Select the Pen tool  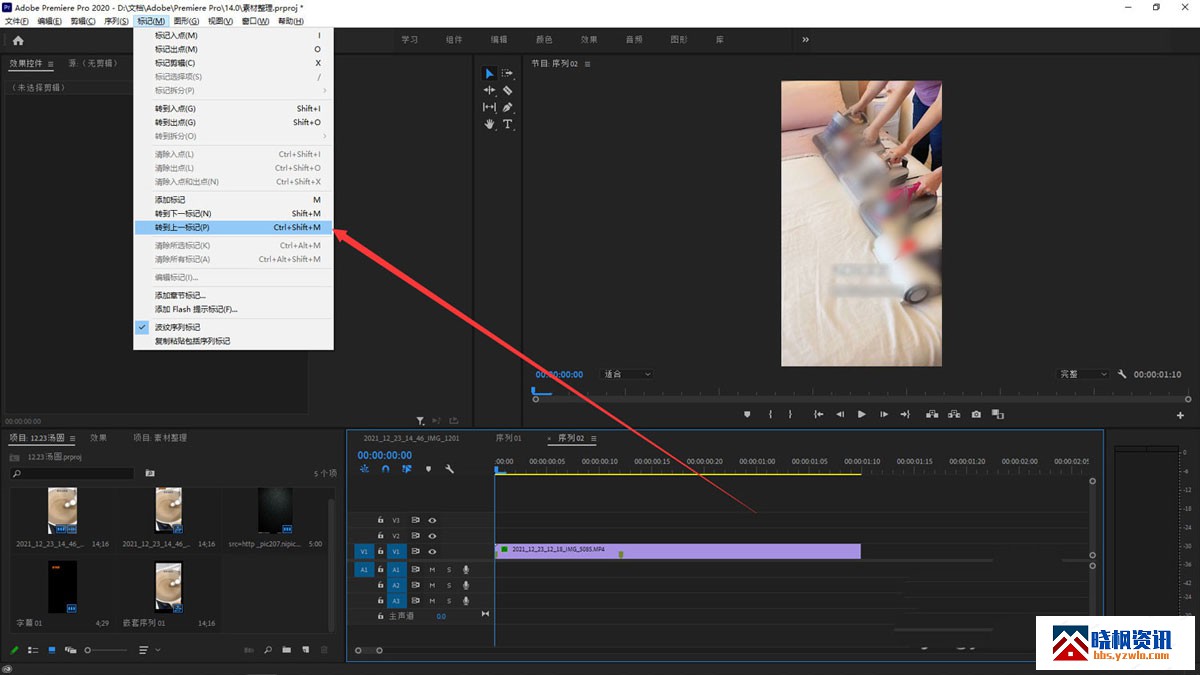pyautogui.click(x=507, y=107)
